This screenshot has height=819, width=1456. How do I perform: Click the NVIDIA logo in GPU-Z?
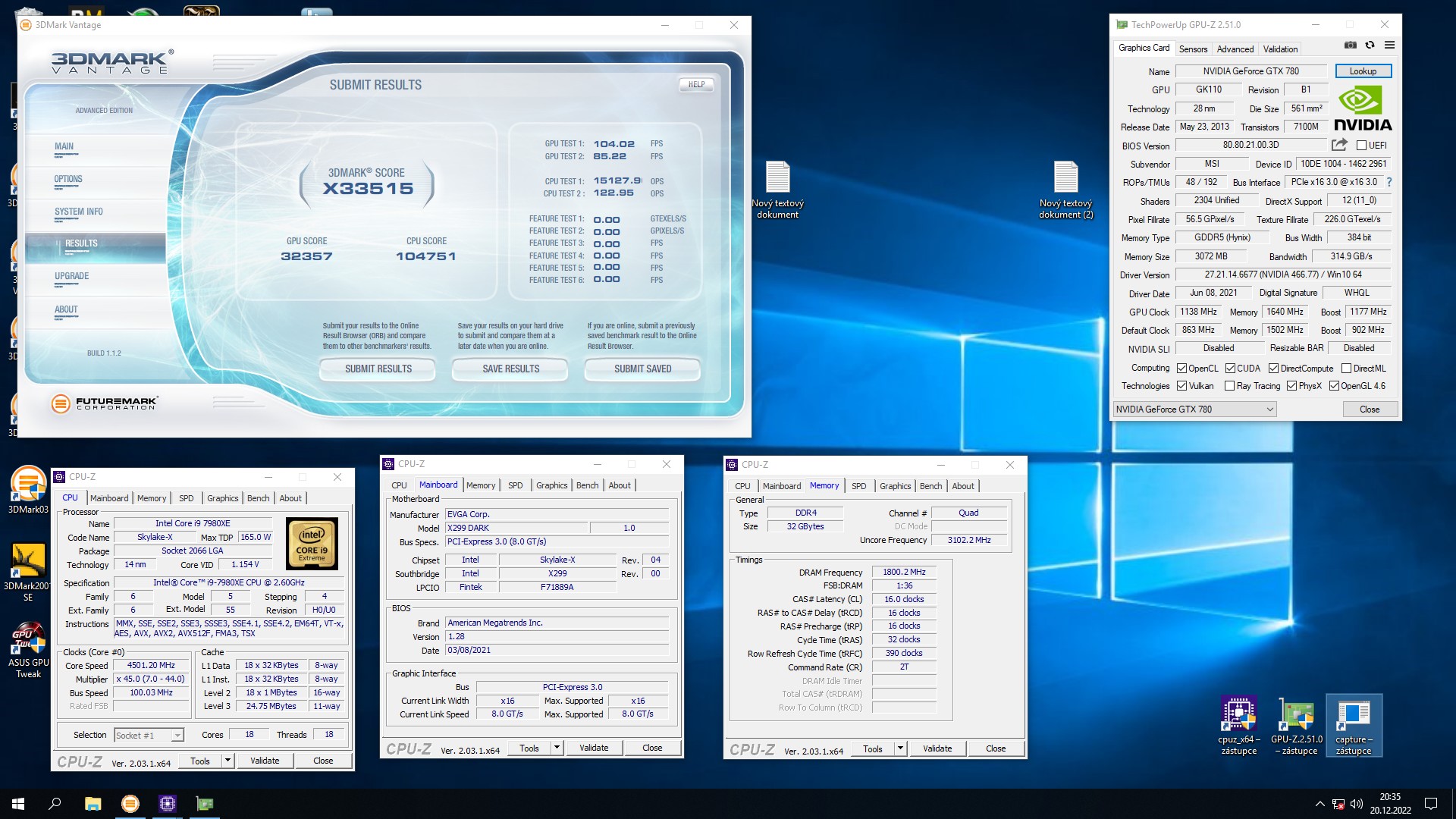[1362, 108]
